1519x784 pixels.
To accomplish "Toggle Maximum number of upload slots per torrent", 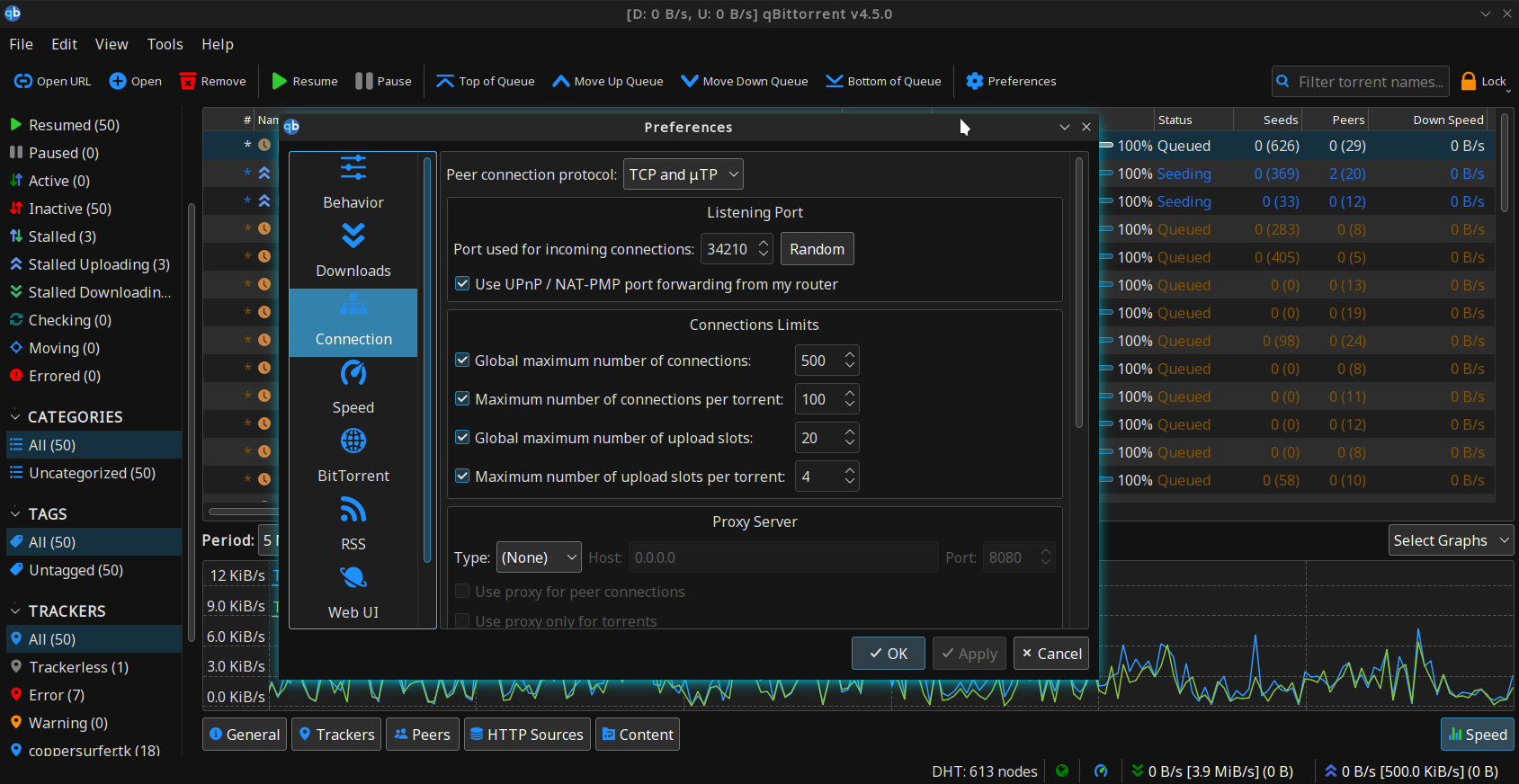I will [462, 477].
